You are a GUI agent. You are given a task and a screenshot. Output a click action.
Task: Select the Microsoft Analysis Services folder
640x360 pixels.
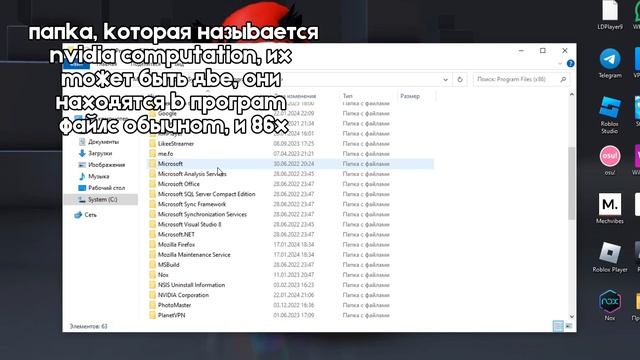pyautogui.click(x=291, y=174)
